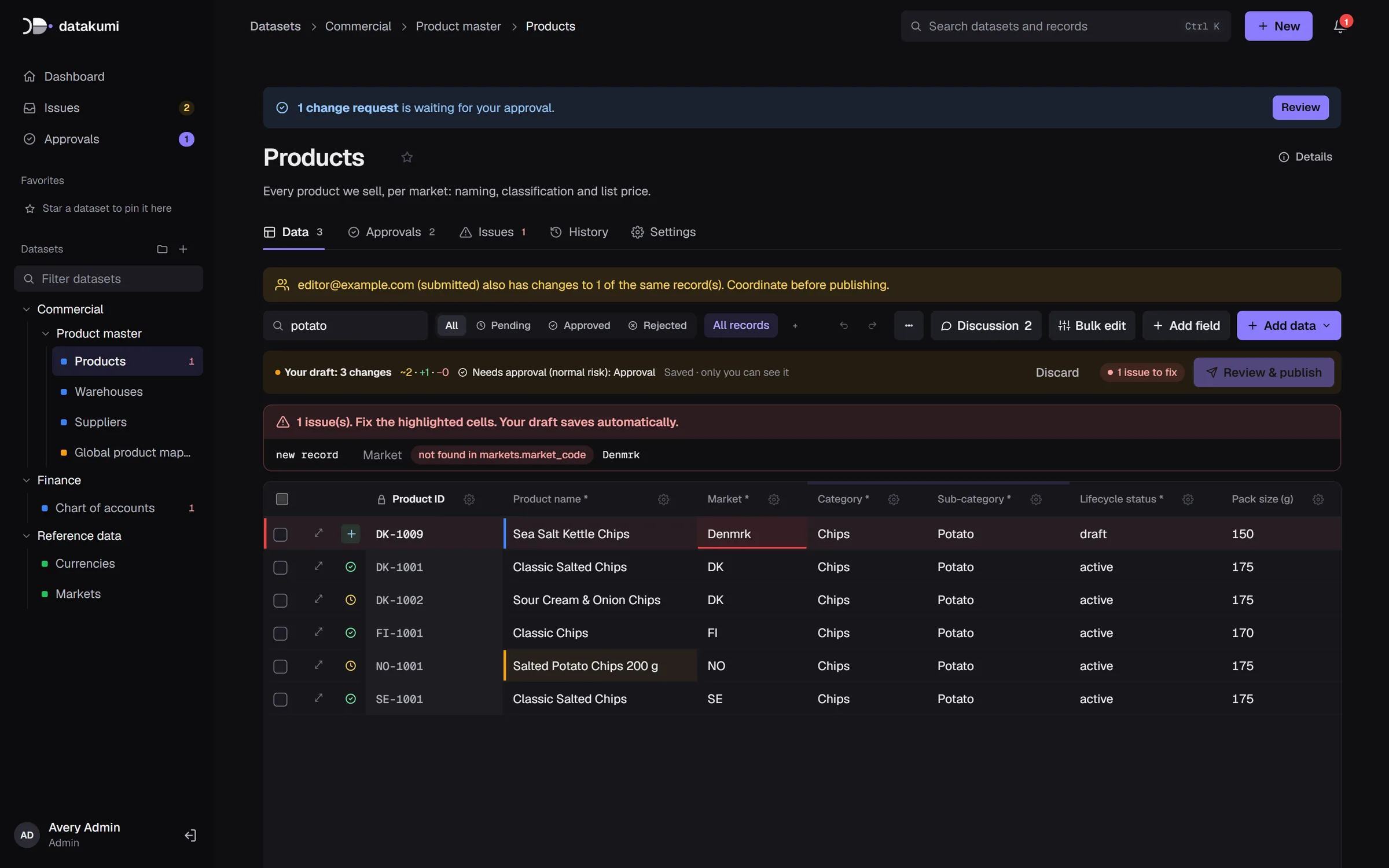Check the FI-1001 row checkbox
Image resolution: width=1389 pixels, height=868 pixels.
click(281, 634)
